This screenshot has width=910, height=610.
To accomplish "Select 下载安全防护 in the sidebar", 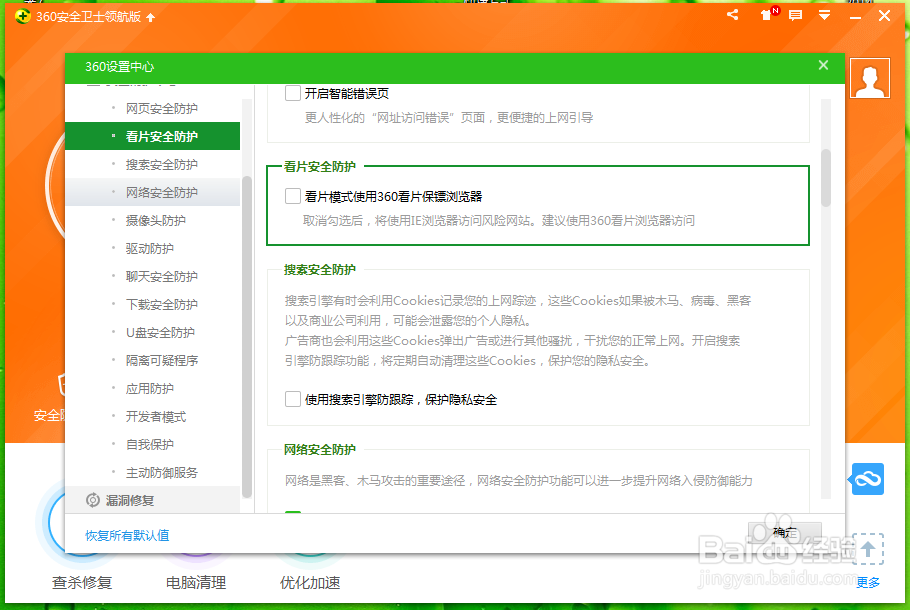I will click(x=153, y=304).
